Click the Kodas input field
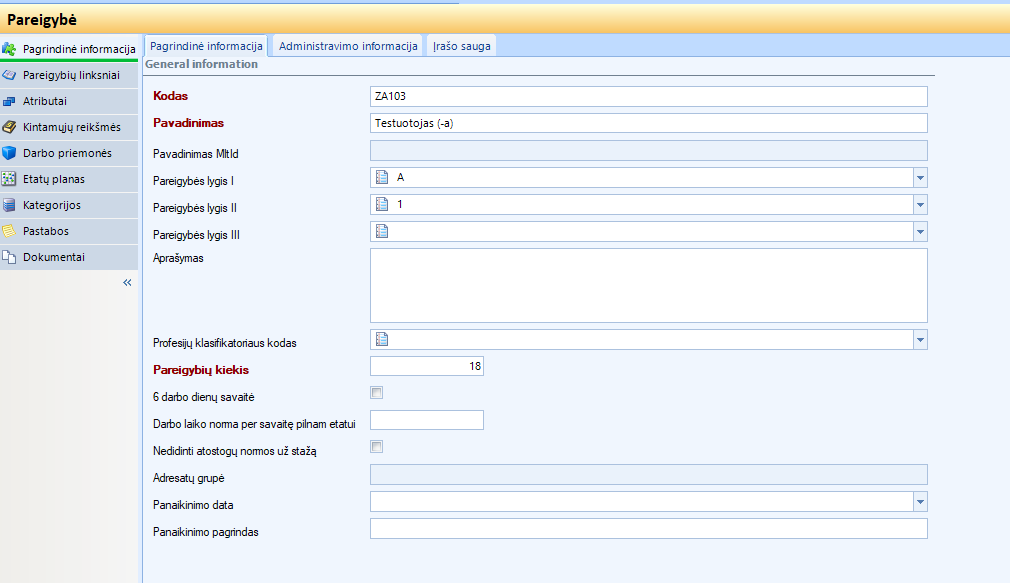Viewport: 1010px width, 583px height. [x=648, y=96]
